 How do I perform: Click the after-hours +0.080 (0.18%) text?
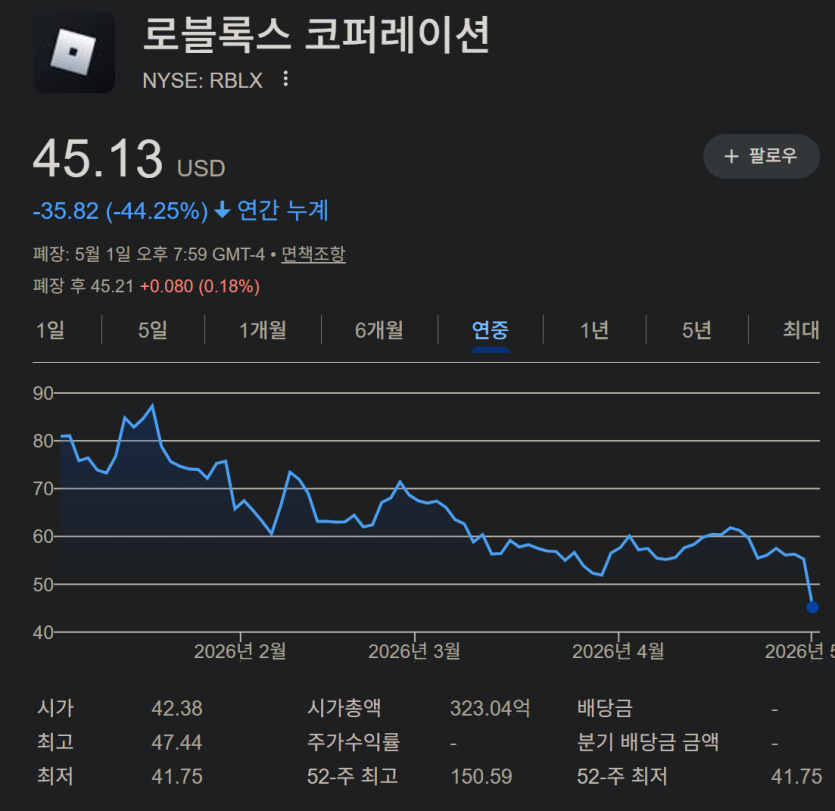(200, 286)
